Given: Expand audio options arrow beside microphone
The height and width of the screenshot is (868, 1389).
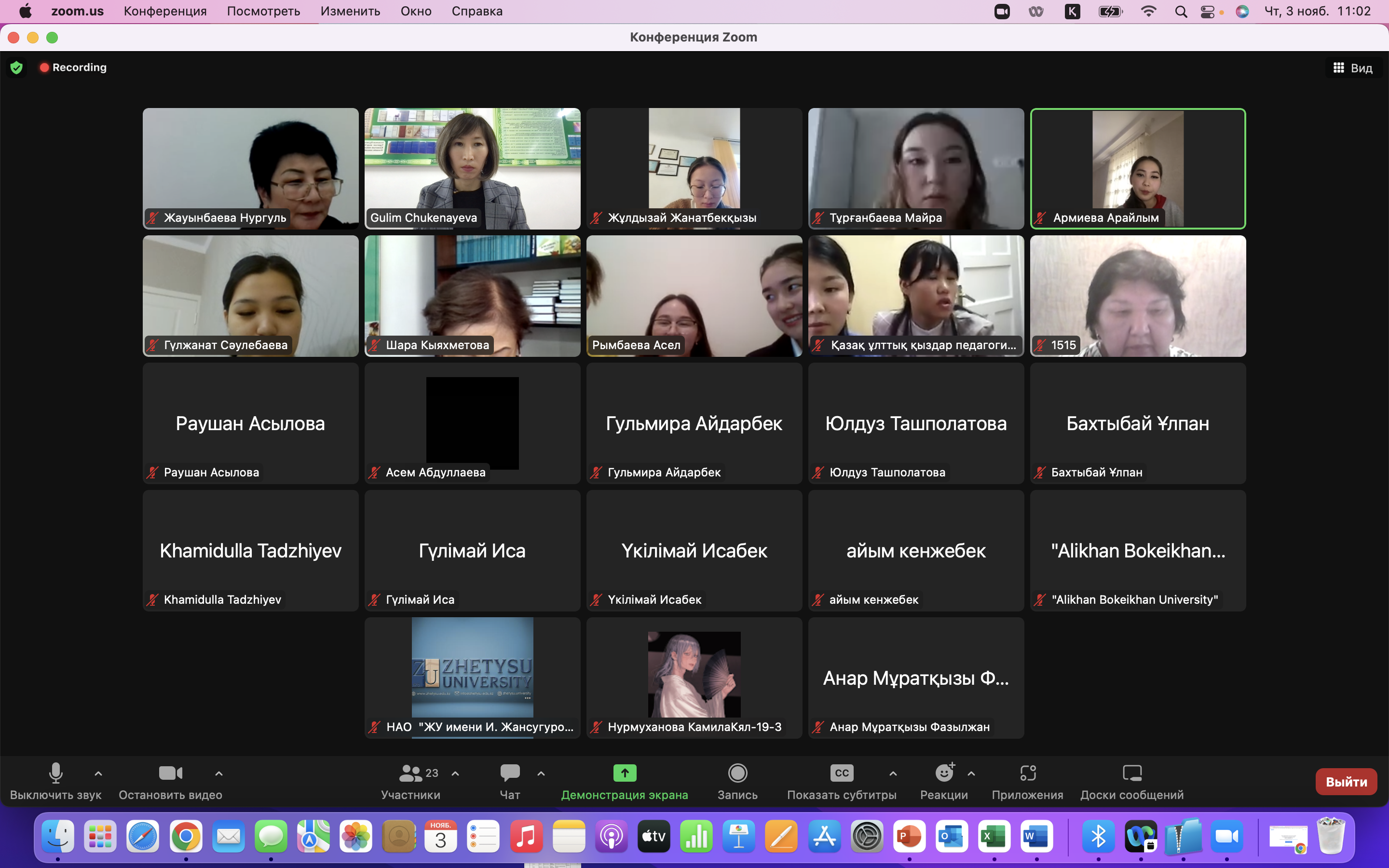Looking at the screenshot, I should (98, 773).
